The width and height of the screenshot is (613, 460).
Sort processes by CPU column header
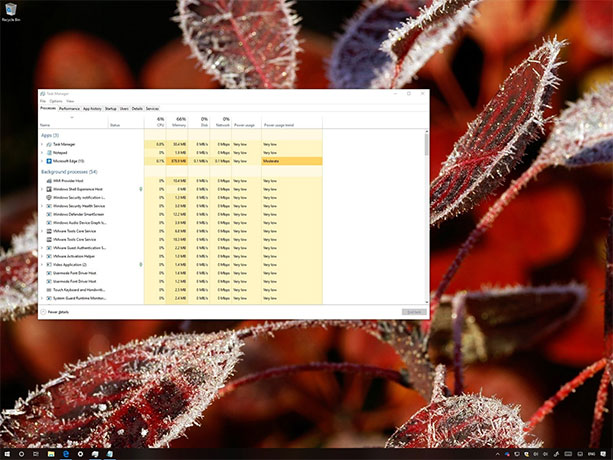155,122
